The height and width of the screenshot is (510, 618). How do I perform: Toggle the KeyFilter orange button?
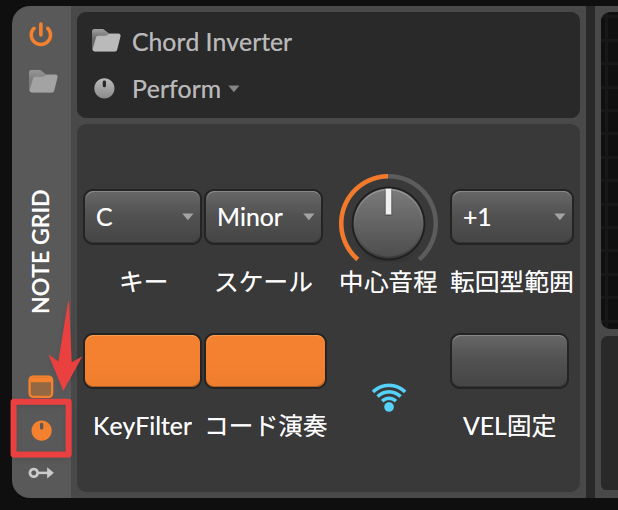coord(142,361)
